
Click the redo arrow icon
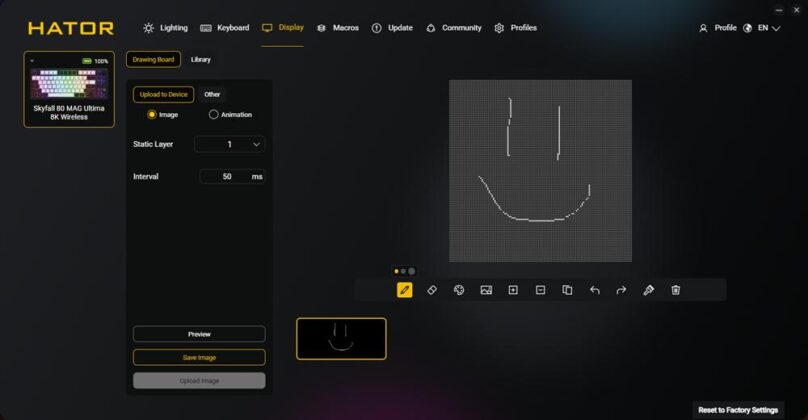tap(621, 290)
